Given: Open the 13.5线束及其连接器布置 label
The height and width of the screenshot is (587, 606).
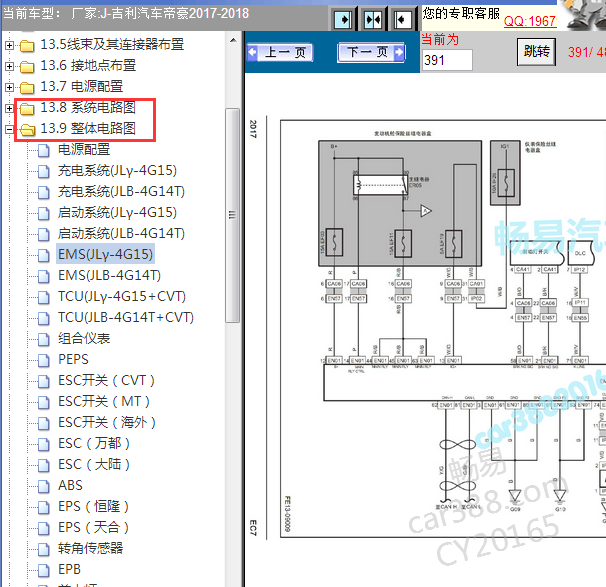Looking at the screenshot, I should 112,44.
